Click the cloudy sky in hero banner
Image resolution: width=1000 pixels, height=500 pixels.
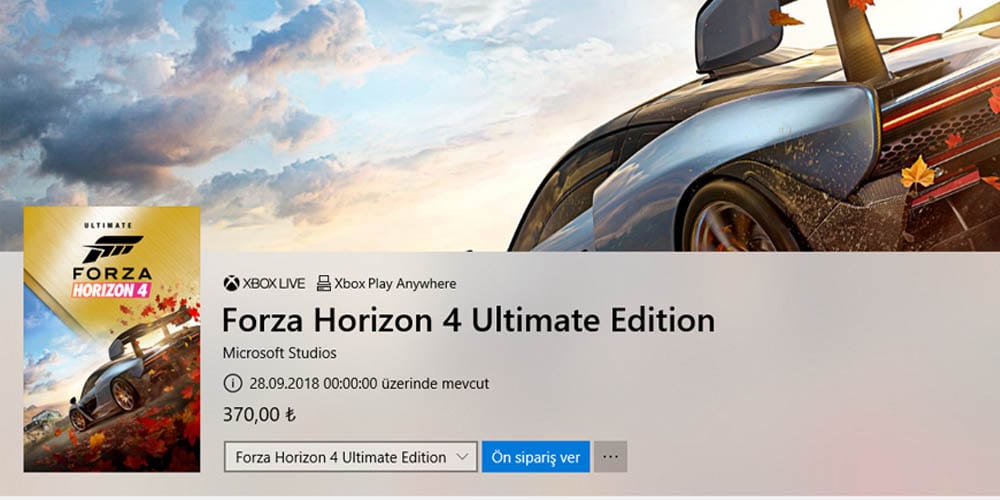pyautogui.click(x=255, y=102)
